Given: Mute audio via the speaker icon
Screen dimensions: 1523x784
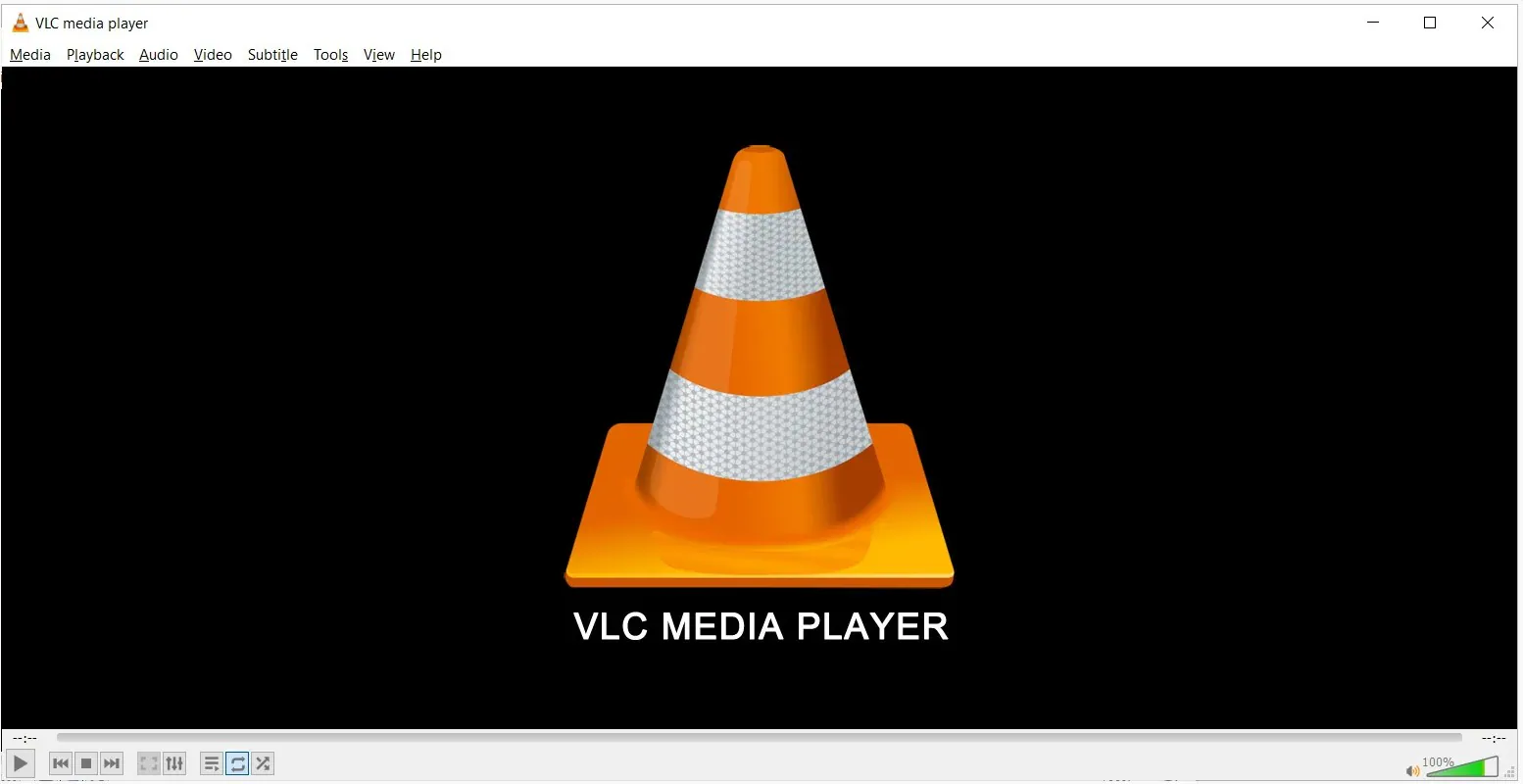Looking at the screenshot, I should tap(1412, 770).
